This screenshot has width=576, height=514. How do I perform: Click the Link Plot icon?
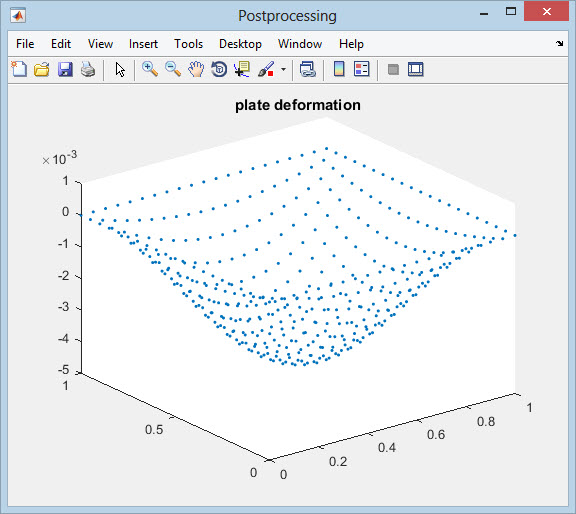pos(307,69)
